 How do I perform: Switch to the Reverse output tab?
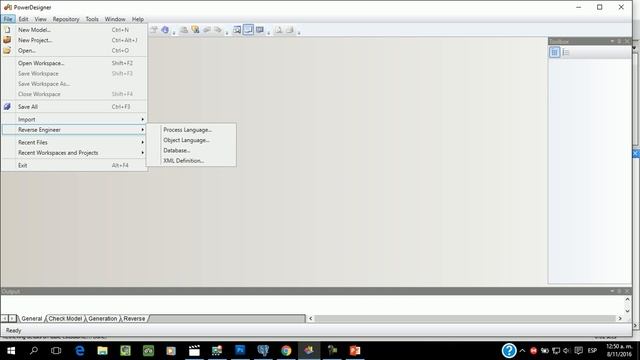(134, 318)
